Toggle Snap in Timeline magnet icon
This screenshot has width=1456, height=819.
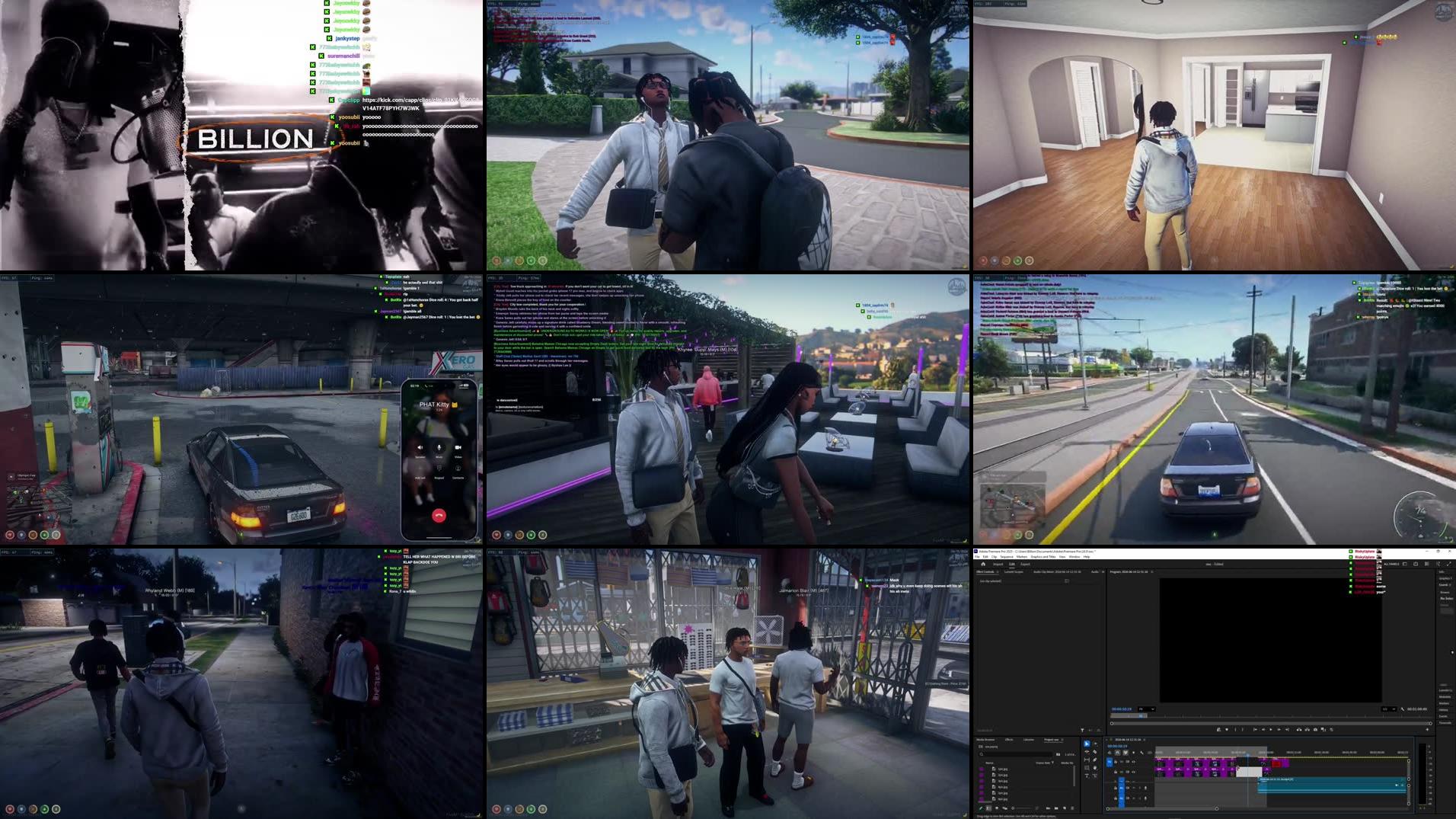(1117, 753)
